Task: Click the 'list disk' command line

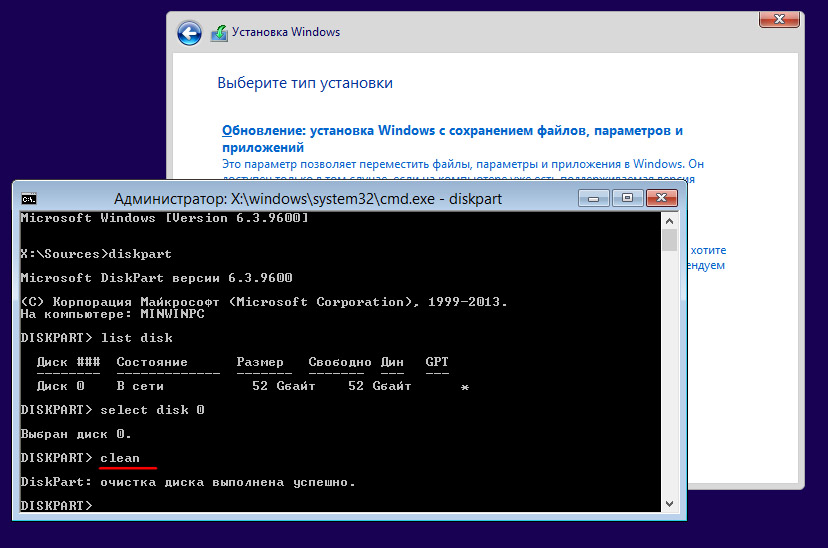Action: (x=97, y=338)
